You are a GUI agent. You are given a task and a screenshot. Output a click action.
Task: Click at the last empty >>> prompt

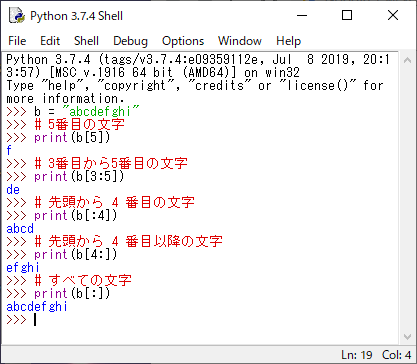pos(35,320)
